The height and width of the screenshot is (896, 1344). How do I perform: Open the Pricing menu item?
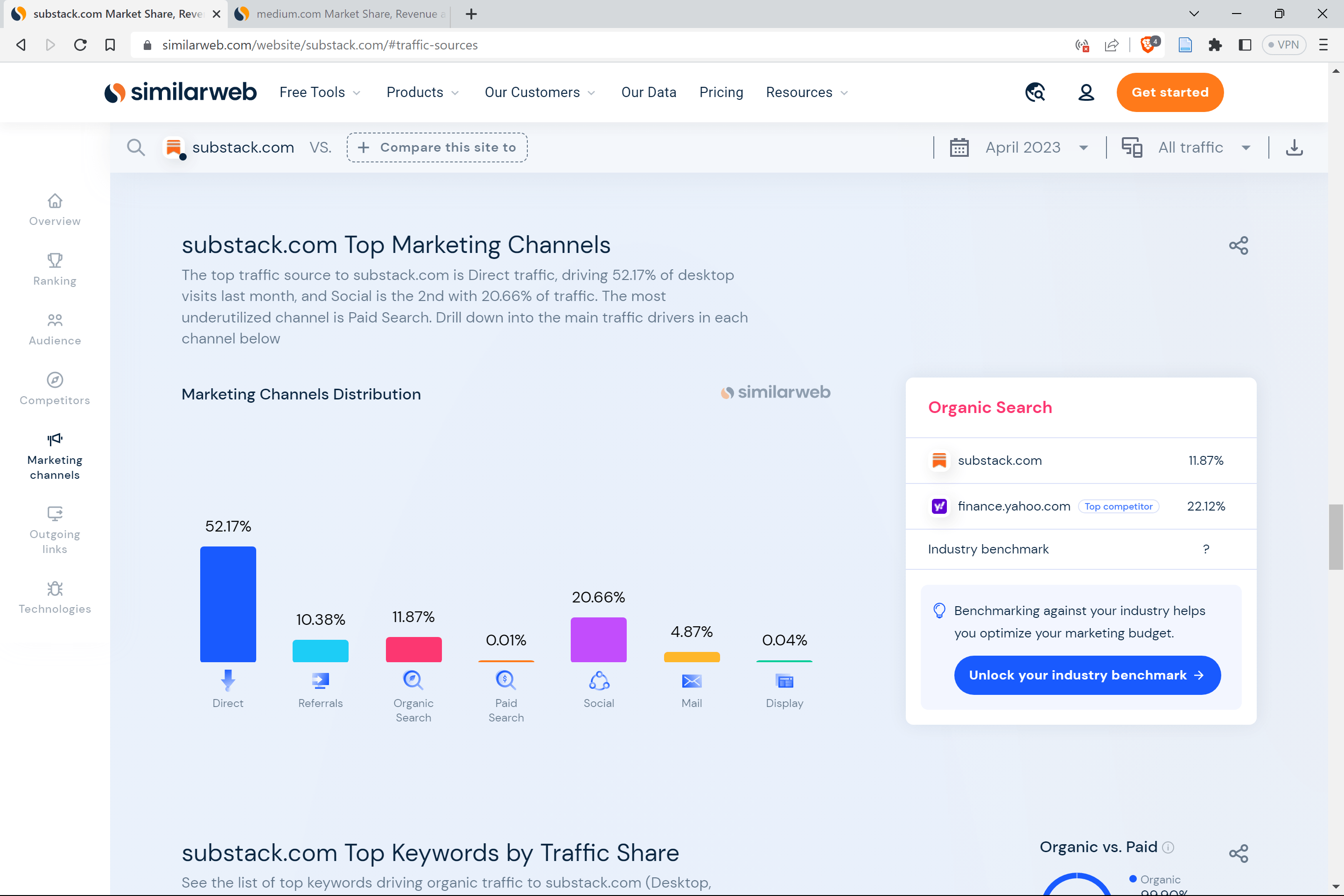click(x=721, y=92)
